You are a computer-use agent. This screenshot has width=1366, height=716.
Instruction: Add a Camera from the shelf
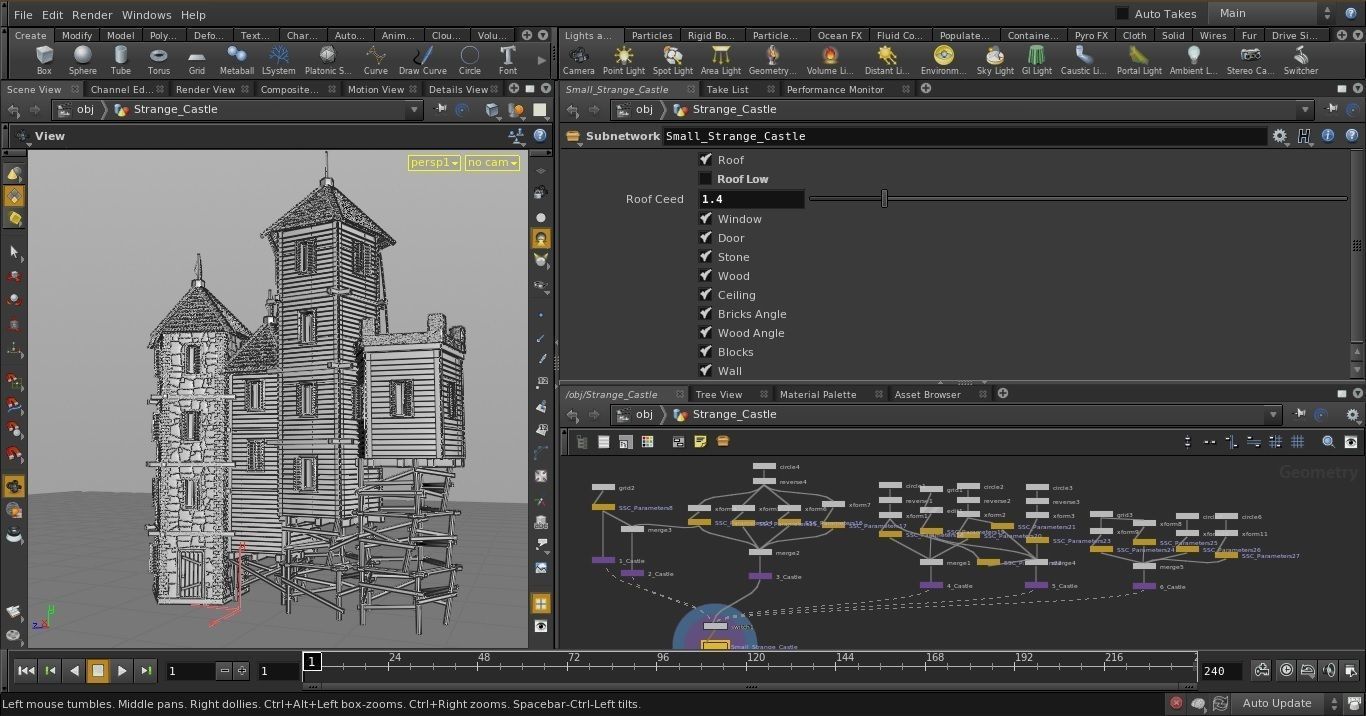click(x=578, y=60)
